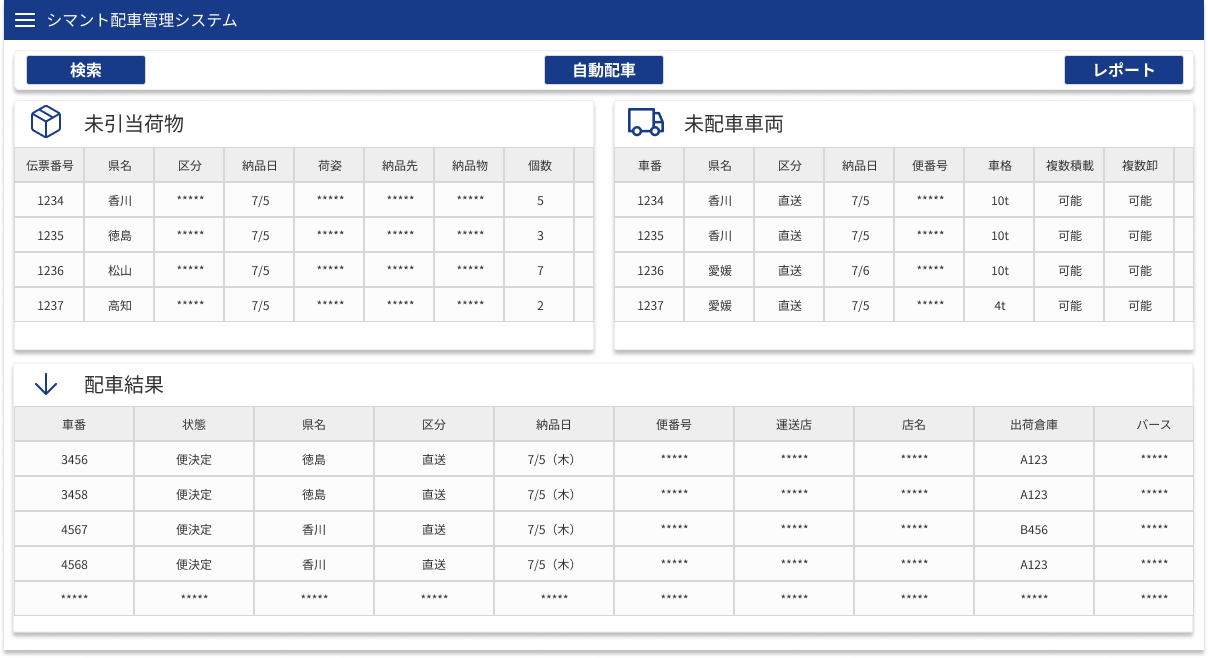This screenshot has height=658, width=1208.
Task: Select result row 4568
Action: (x=604, y=564)
